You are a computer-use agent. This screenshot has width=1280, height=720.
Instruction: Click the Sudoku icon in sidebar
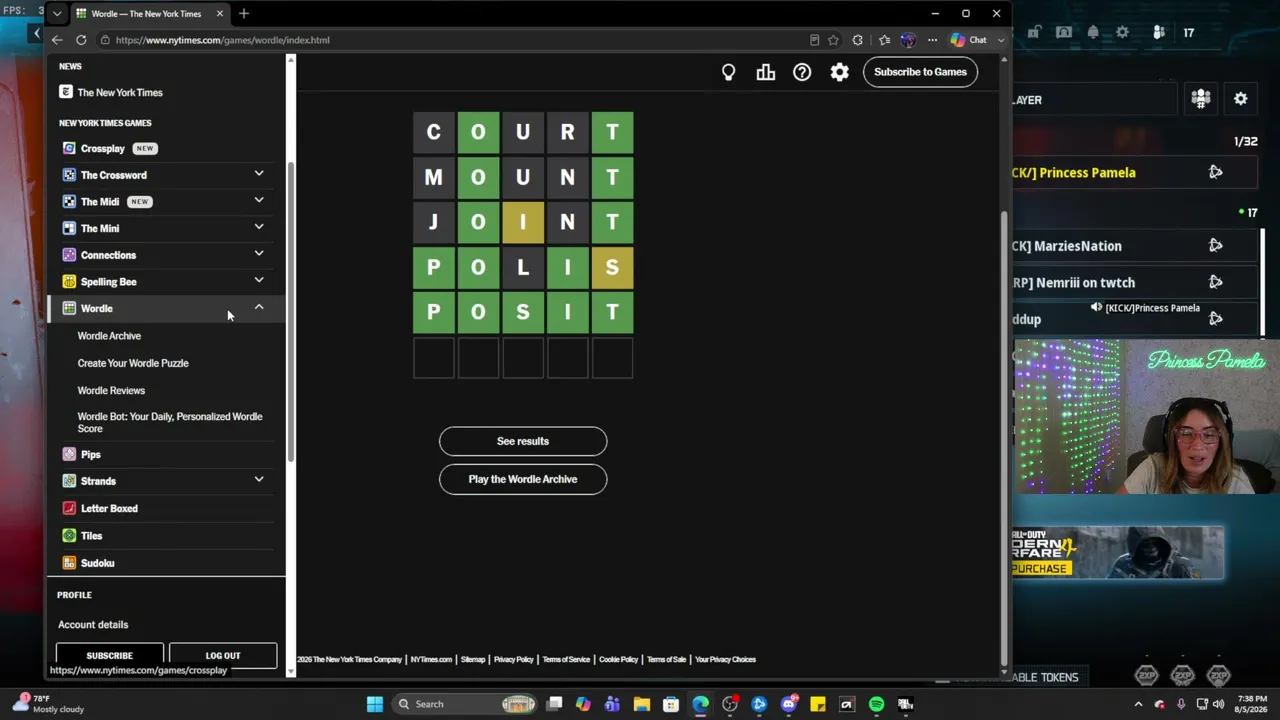click(69, 563)
